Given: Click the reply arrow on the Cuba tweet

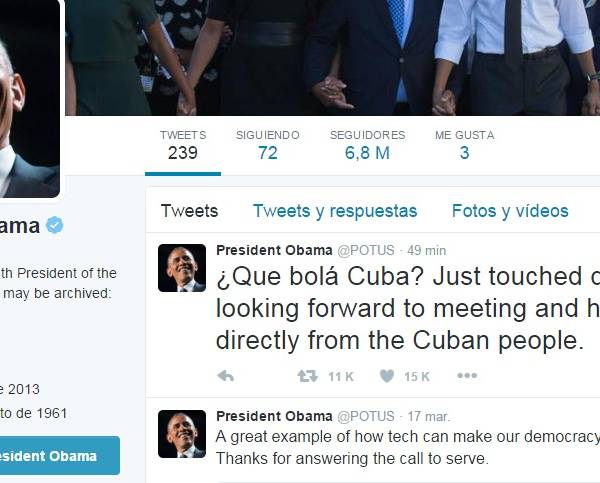Looking at the screenshot, I should pyautogui.click(x=226, y=376).
